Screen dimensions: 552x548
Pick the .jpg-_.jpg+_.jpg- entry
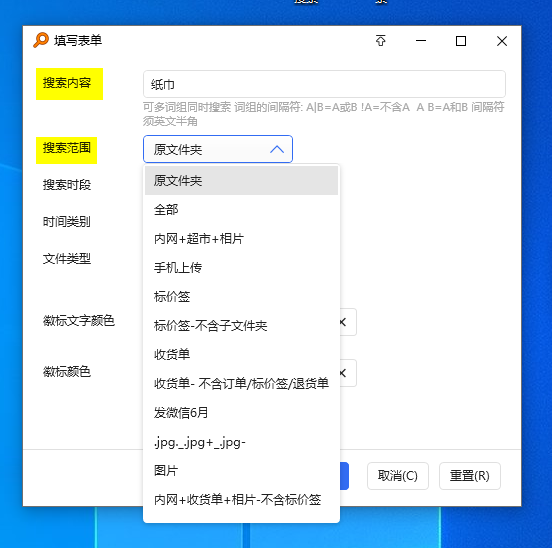coord(241,442)
